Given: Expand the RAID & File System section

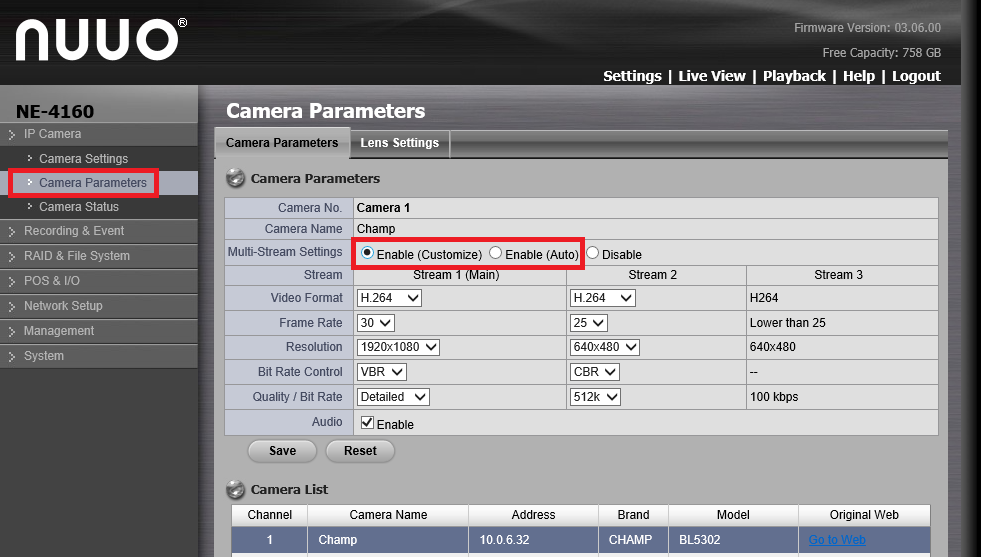Looking at the screenshot, I should tap(76, 256).
